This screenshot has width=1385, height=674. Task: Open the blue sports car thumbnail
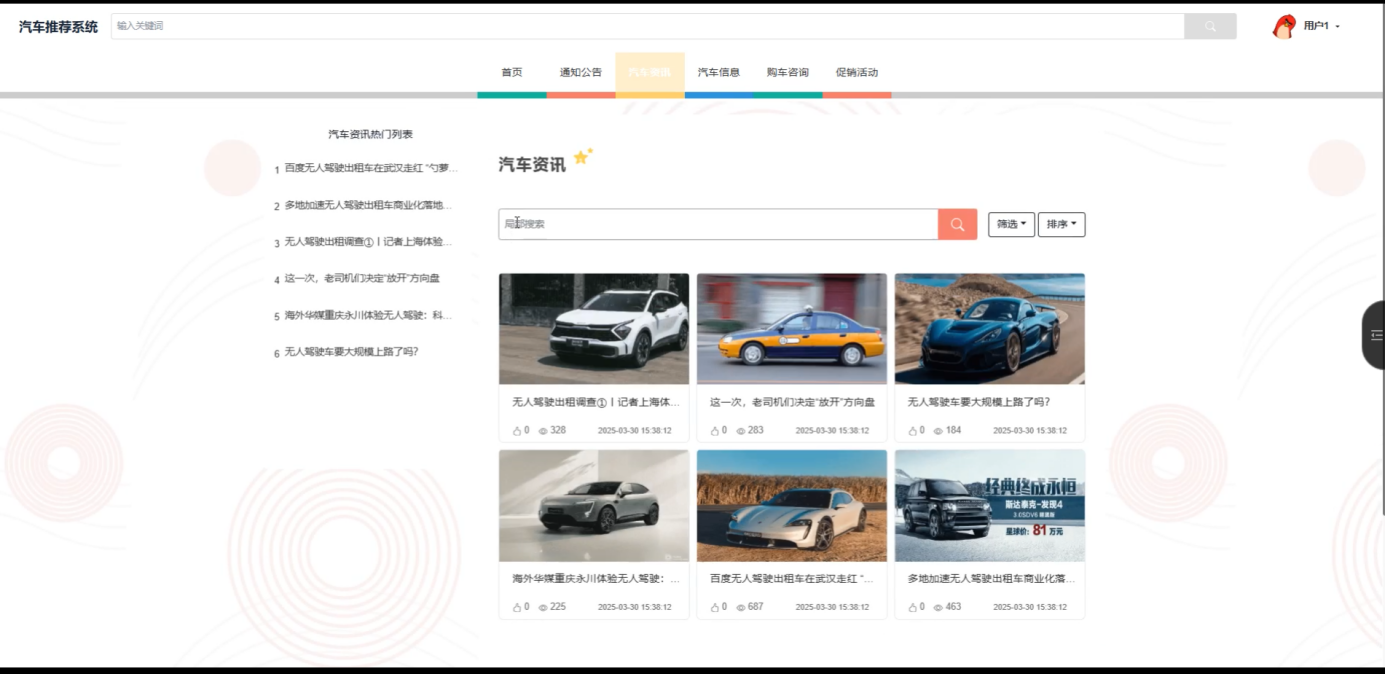pyautogui.click(x=990, y=329)
